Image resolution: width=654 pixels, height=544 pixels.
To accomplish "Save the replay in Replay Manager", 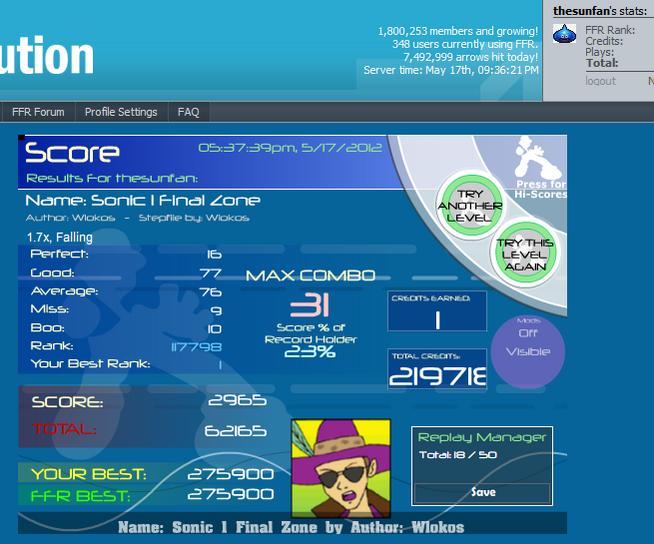I will pyautogui.click(x=483, y=493).
